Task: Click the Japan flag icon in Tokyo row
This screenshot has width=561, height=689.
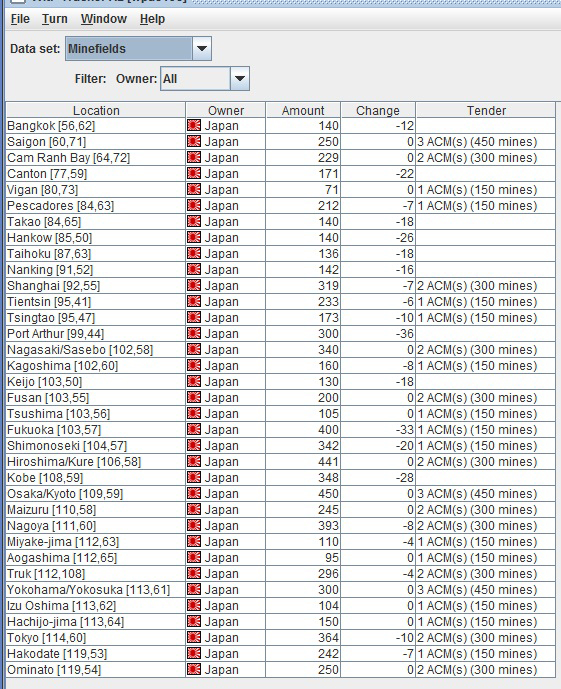Action: click(194, 638)
